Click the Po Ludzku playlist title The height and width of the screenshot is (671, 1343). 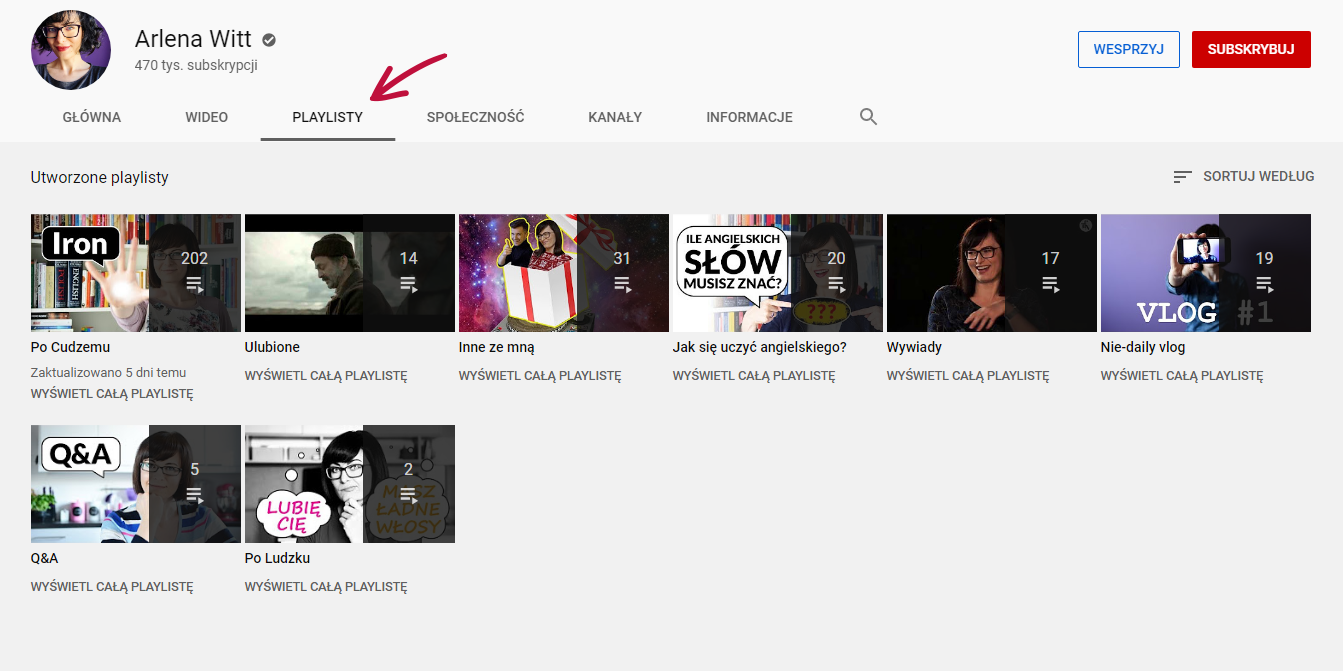278,558
